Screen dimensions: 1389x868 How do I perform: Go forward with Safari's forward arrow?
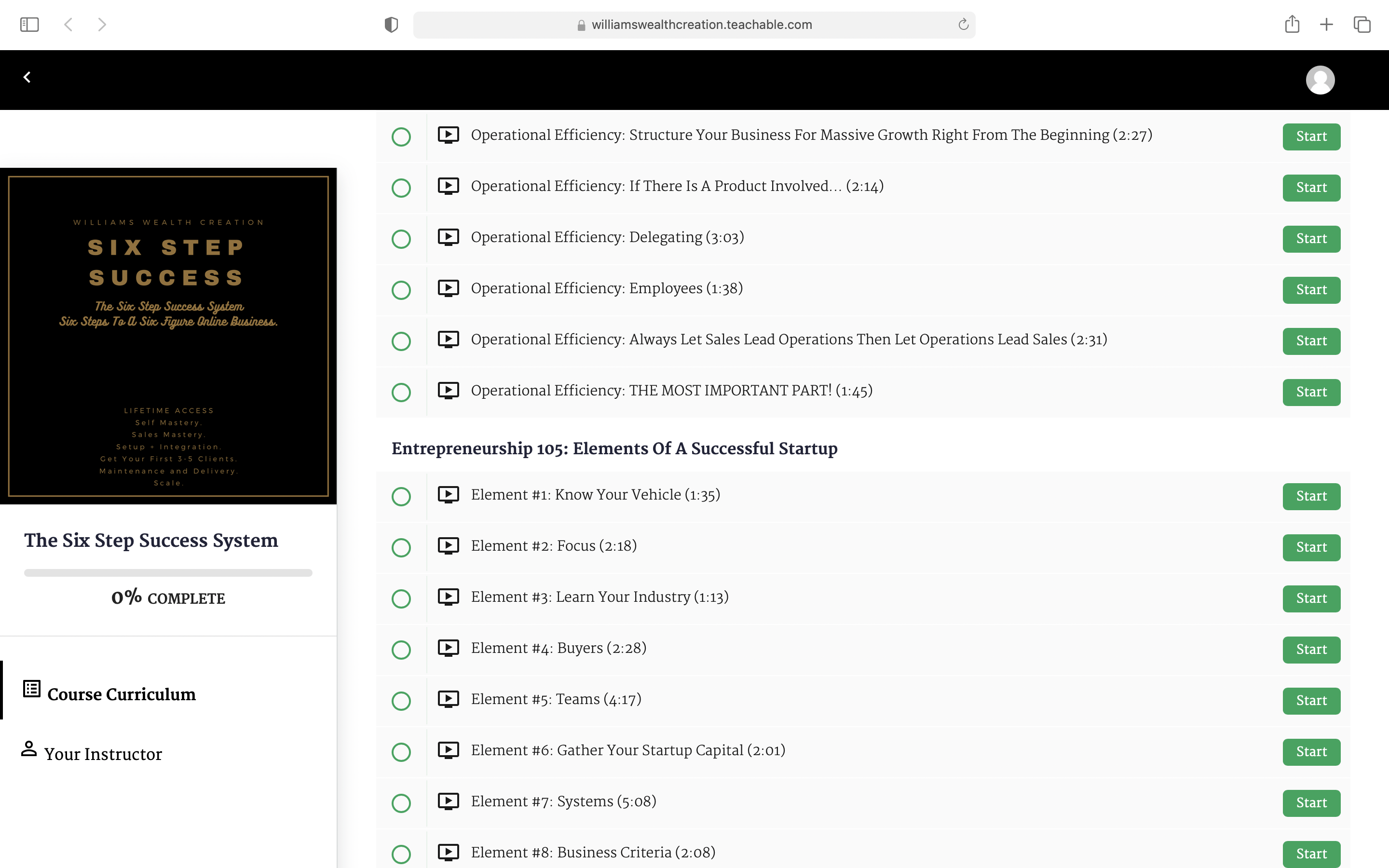click(102, 25)
